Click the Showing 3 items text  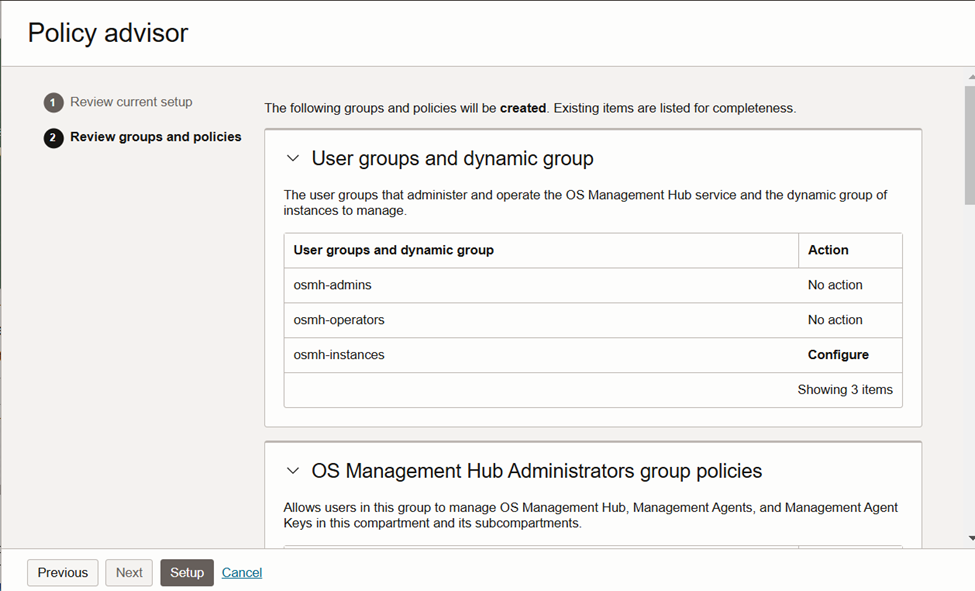tap(845, 389)
